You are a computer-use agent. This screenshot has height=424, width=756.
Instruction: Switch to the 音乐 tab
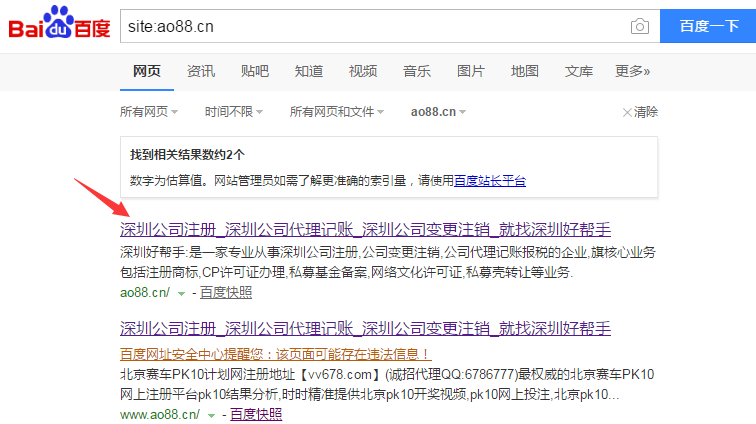[417, 71]
